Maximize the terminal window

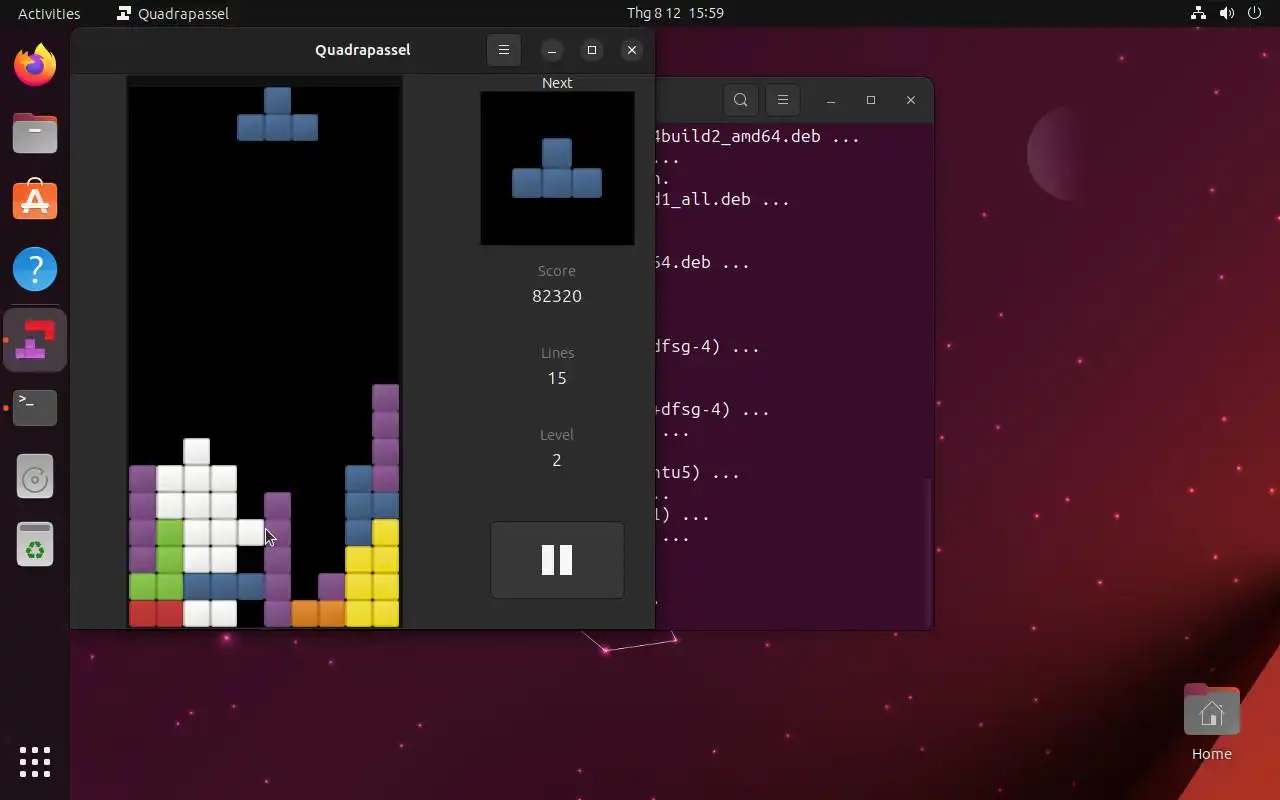[x=871, y=100]
